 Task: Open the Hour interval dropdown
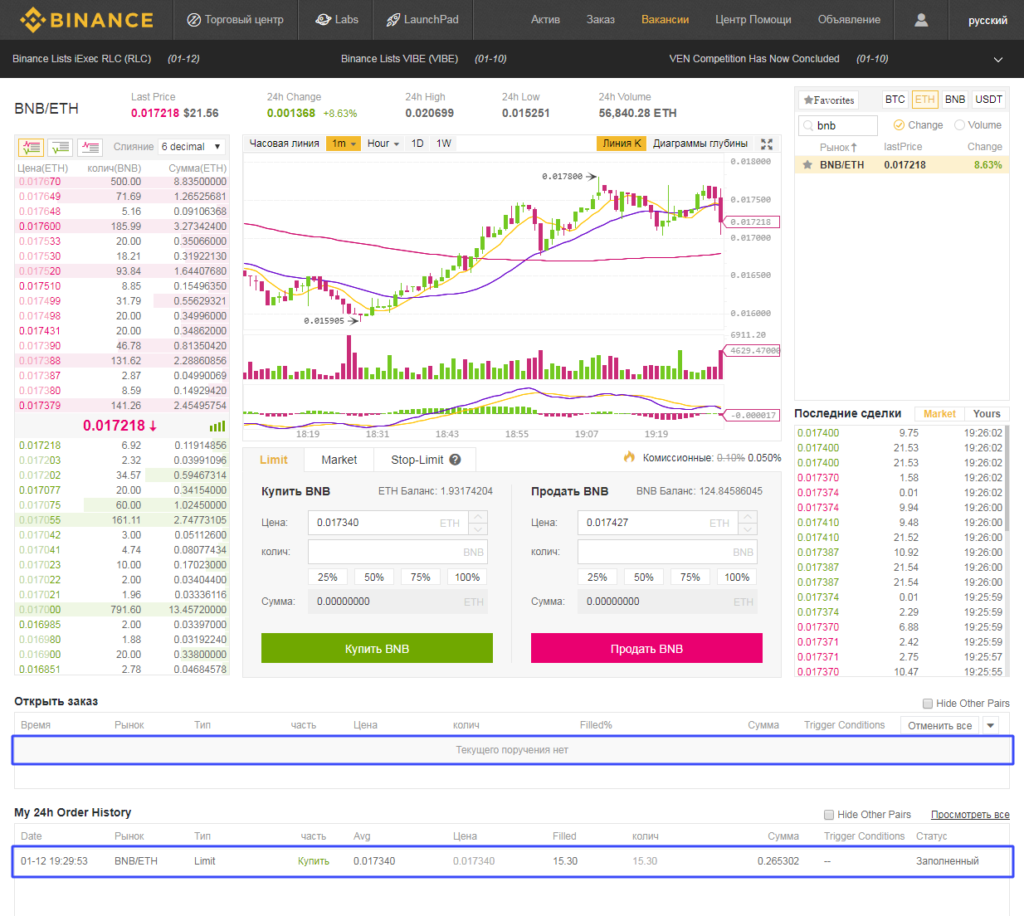[383, 144]
